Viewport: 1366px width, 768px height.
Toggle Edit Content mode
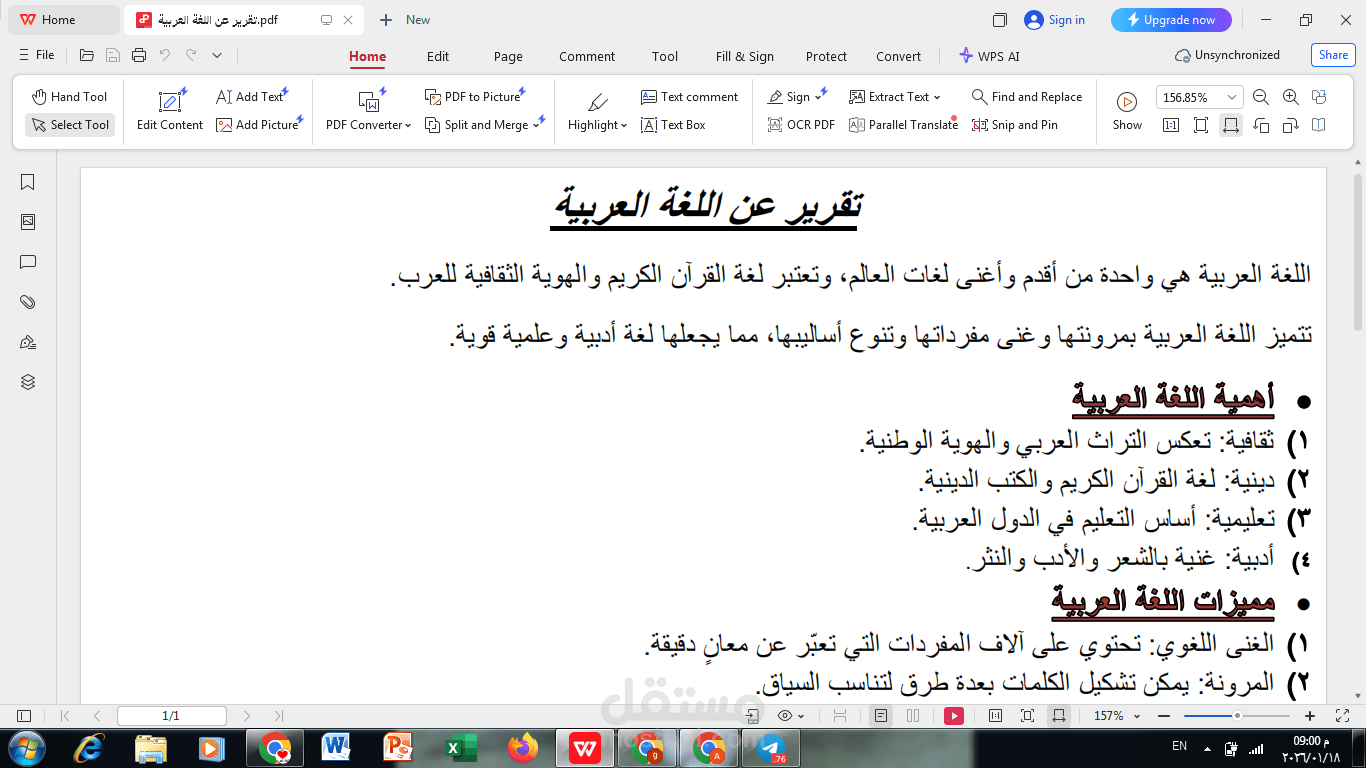tap(168, 110)
